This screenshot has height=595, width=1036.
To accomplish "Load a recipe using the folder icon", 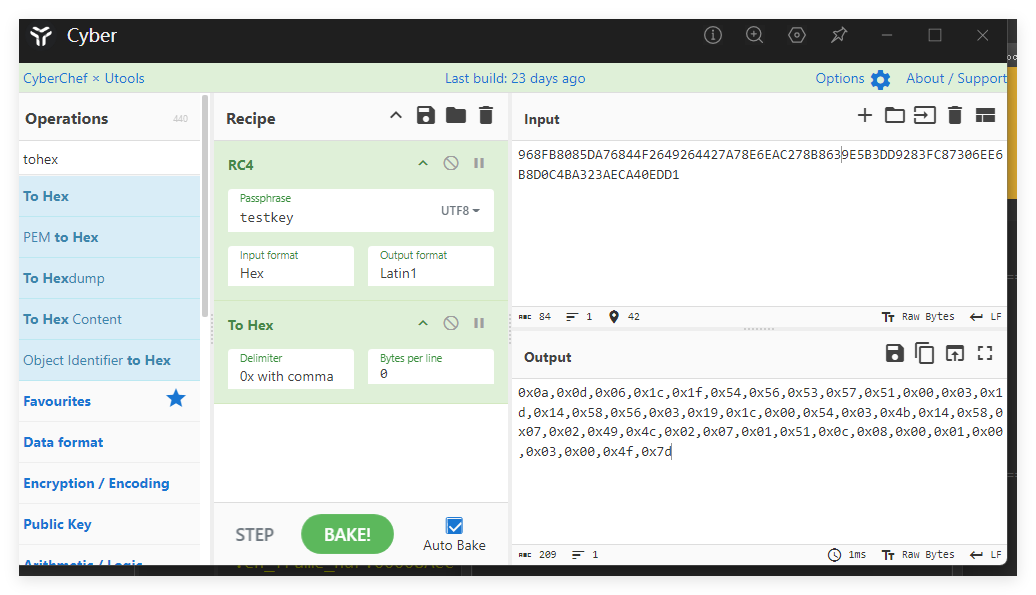I will pos(456,116).
